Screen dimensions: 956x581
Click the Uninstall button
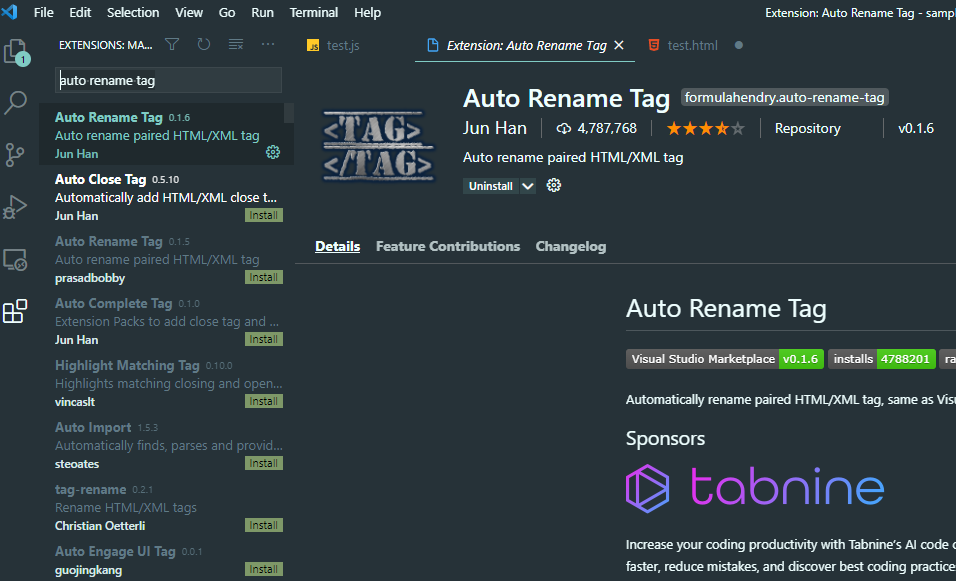491,186
